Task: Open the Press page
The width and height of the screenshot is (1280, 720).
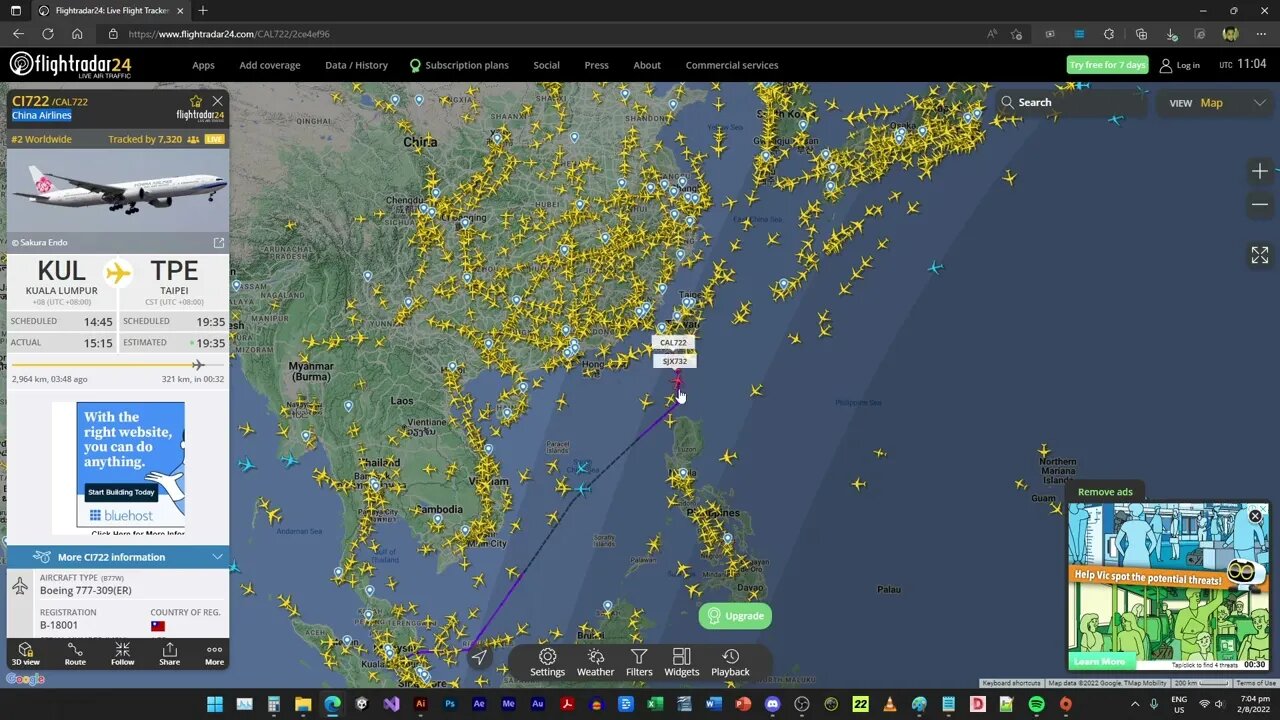Action: coord(596,65)
